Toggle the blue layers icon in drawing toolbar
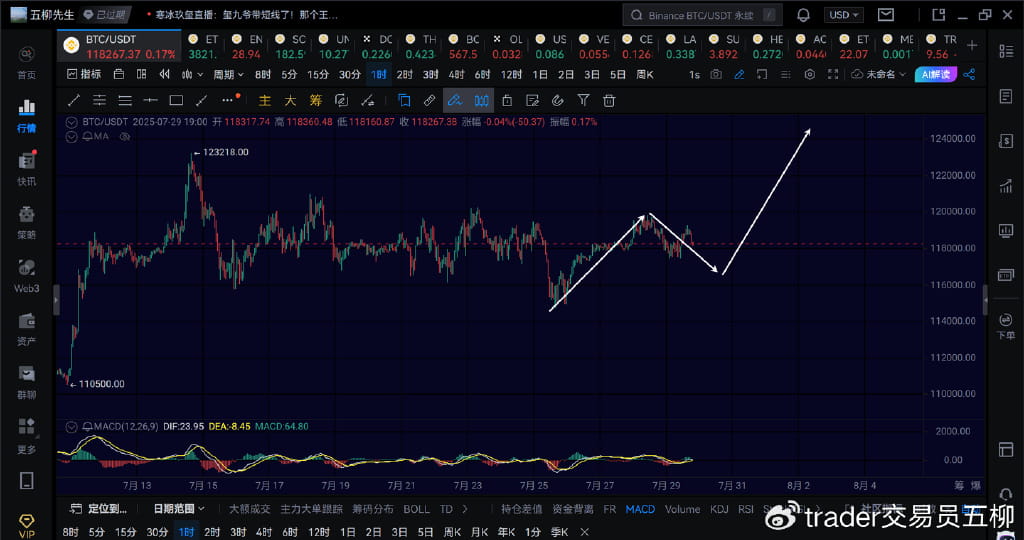This screenshot has width=1024, height=540. 404,100
